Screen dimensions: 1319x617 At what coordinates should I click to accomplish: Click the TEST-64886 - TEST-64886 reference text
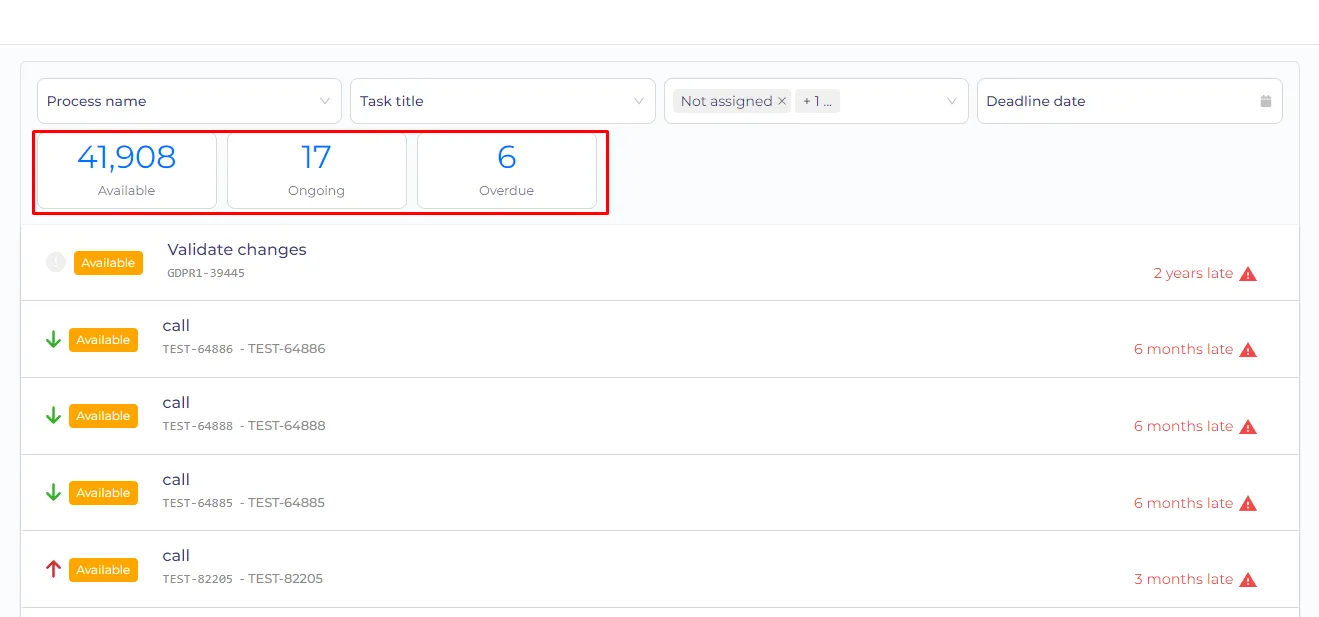pyautogui.click(x=244, y=349)
